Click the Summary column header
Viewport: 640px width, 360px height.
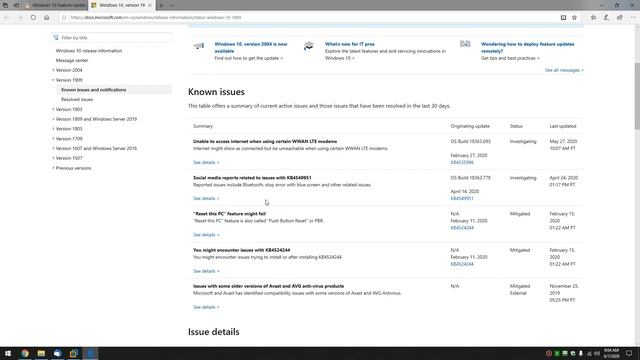(203, 126)
